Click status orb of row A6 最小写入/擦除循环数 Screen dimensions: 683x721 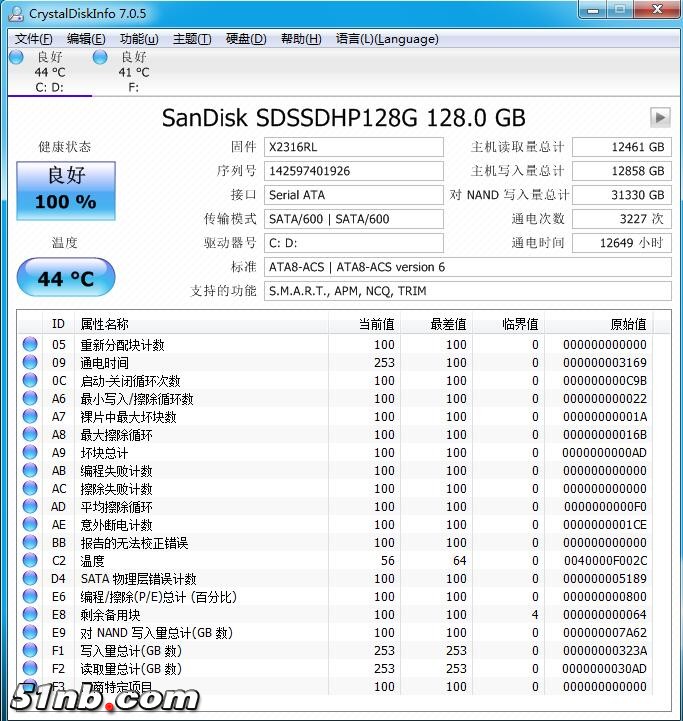[x=30, y=398]
